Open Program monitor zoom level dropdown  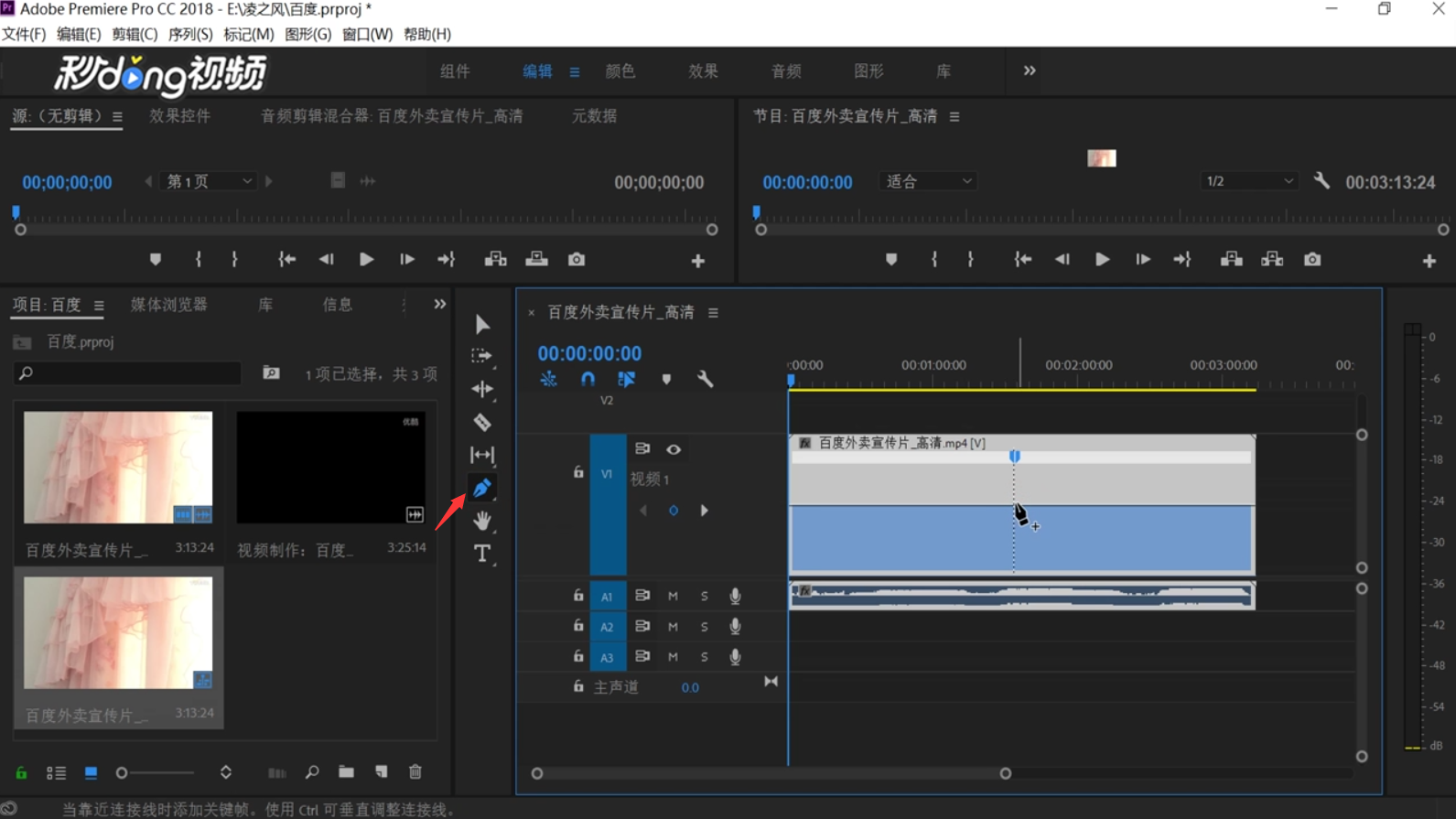click(928, 181)
